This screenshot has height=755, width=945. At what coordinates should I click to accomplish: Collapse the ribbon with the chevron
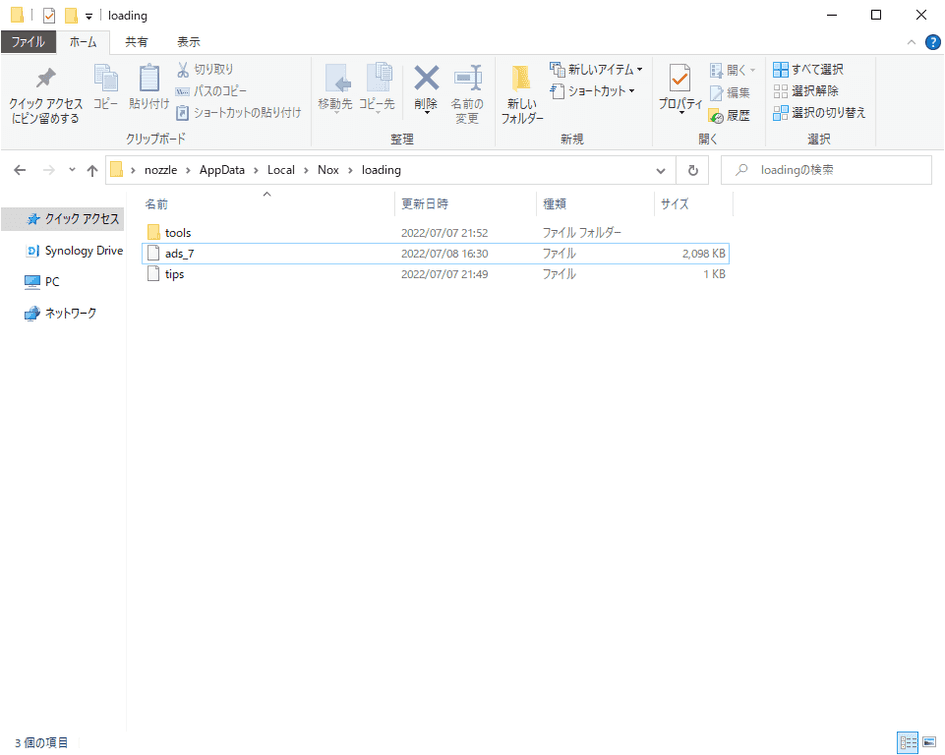911,41
